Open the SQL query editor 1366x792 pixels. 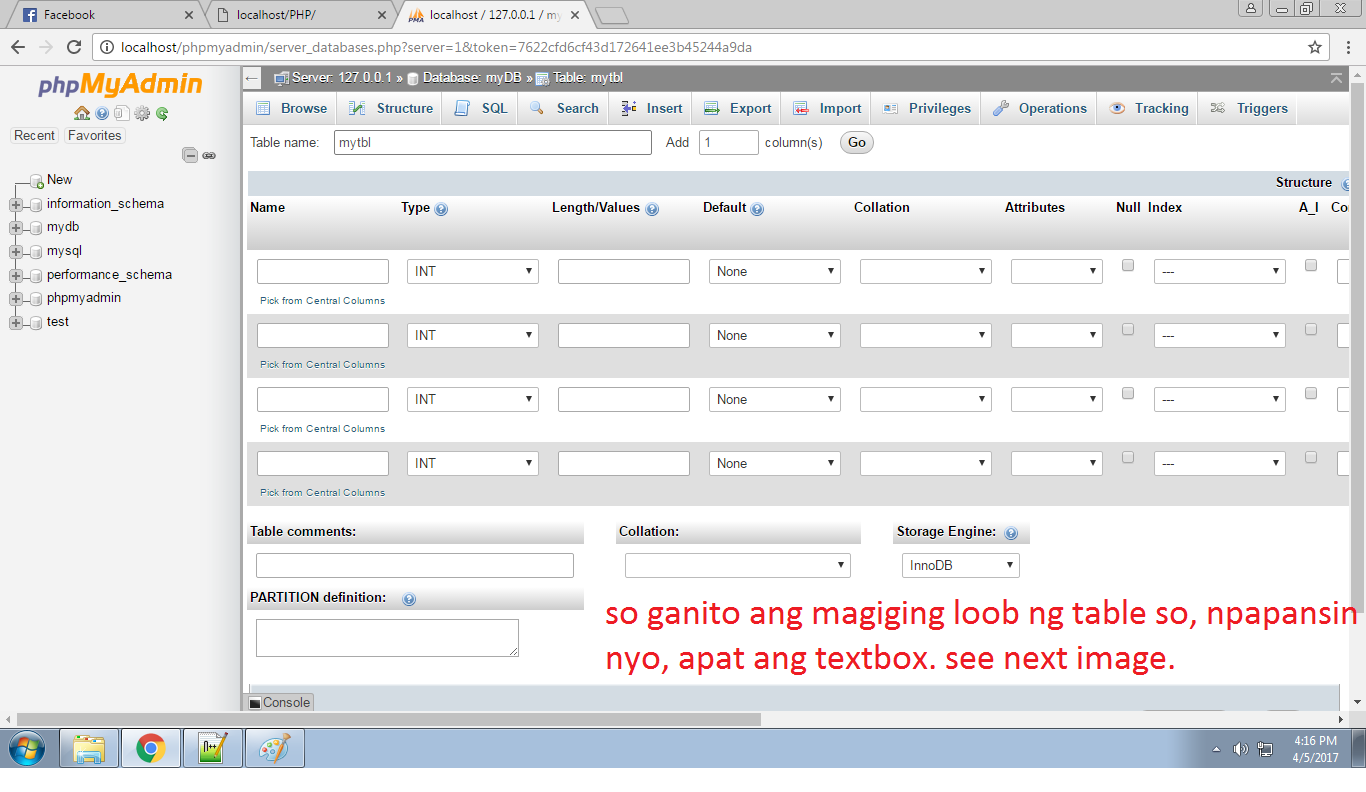pos(490,108)
